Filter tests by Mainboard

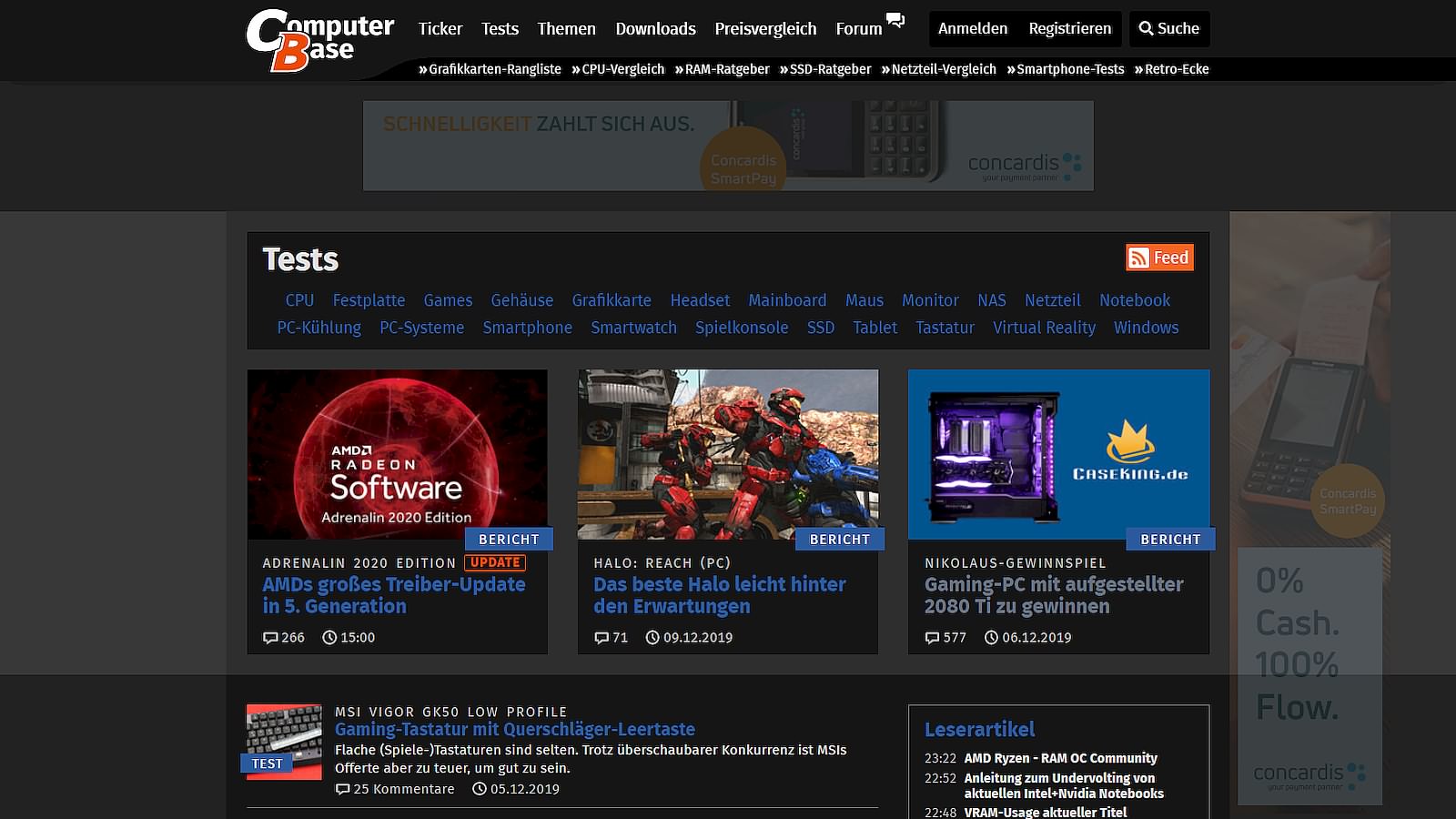point(787,300)
